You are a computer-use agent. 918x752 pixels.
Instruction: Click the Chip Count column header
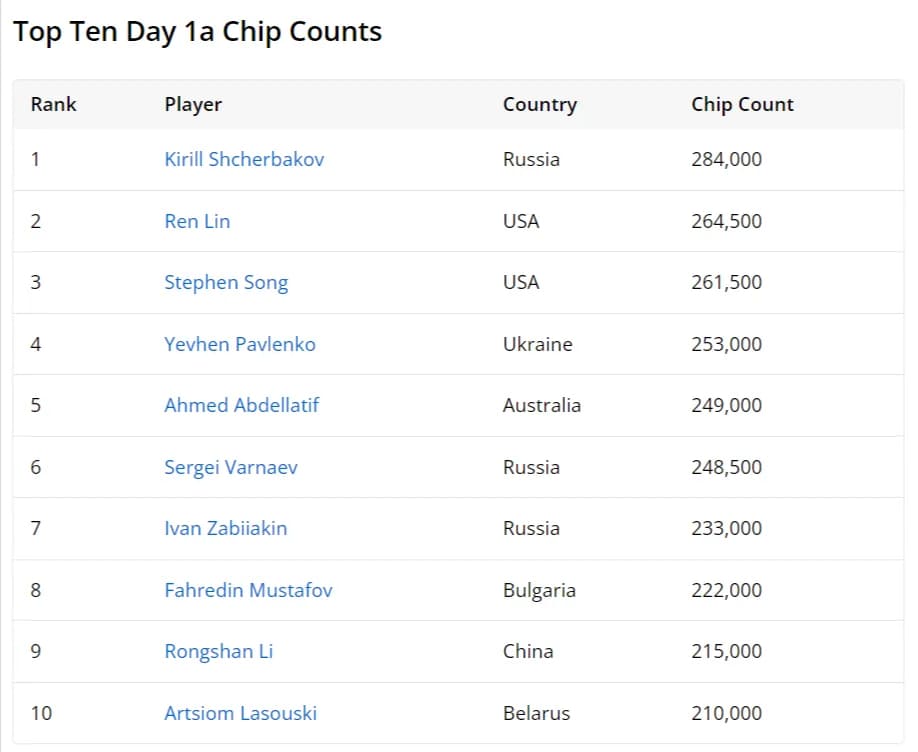[x=742, y=104]
